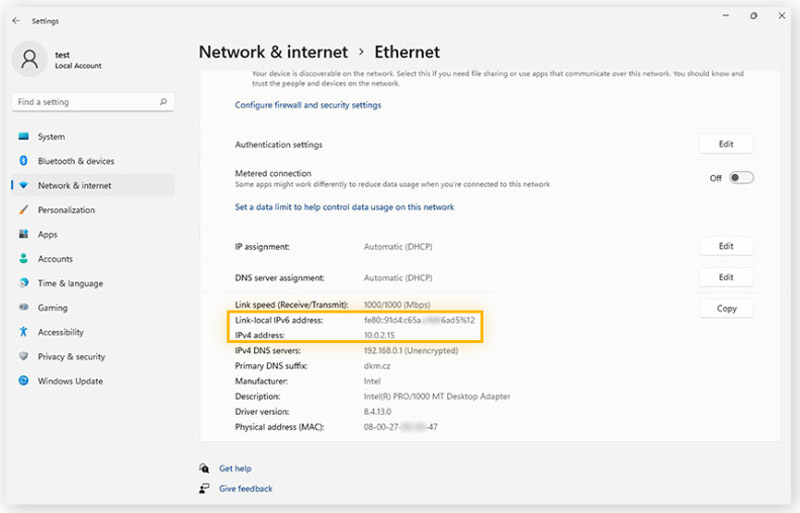Screen dimensions: 800x513
Task: Open Gaming settings via its icon
Action: tap(23, 308)
